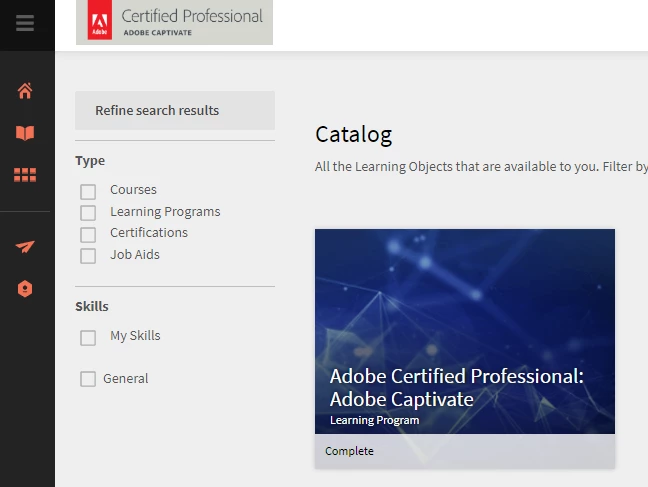Check the Certifications filter
The image size is (648, 487).
(x=88, y=234)
